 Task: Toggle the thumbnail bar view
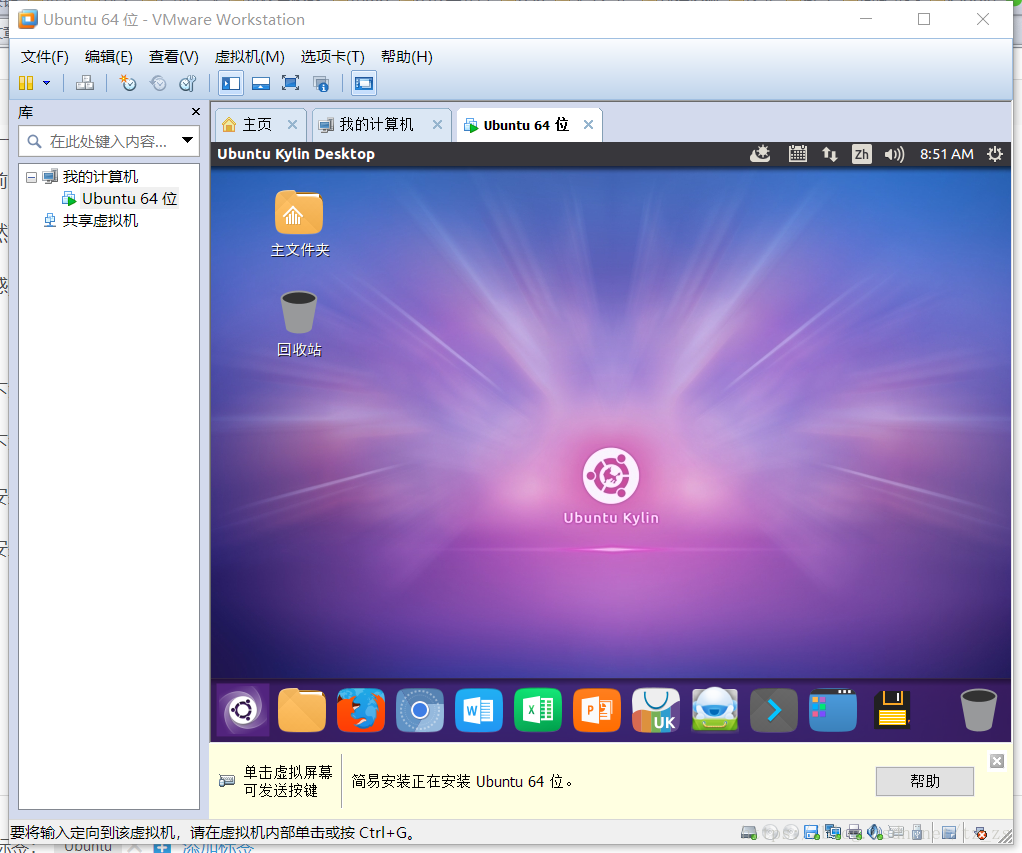[261, 83]
